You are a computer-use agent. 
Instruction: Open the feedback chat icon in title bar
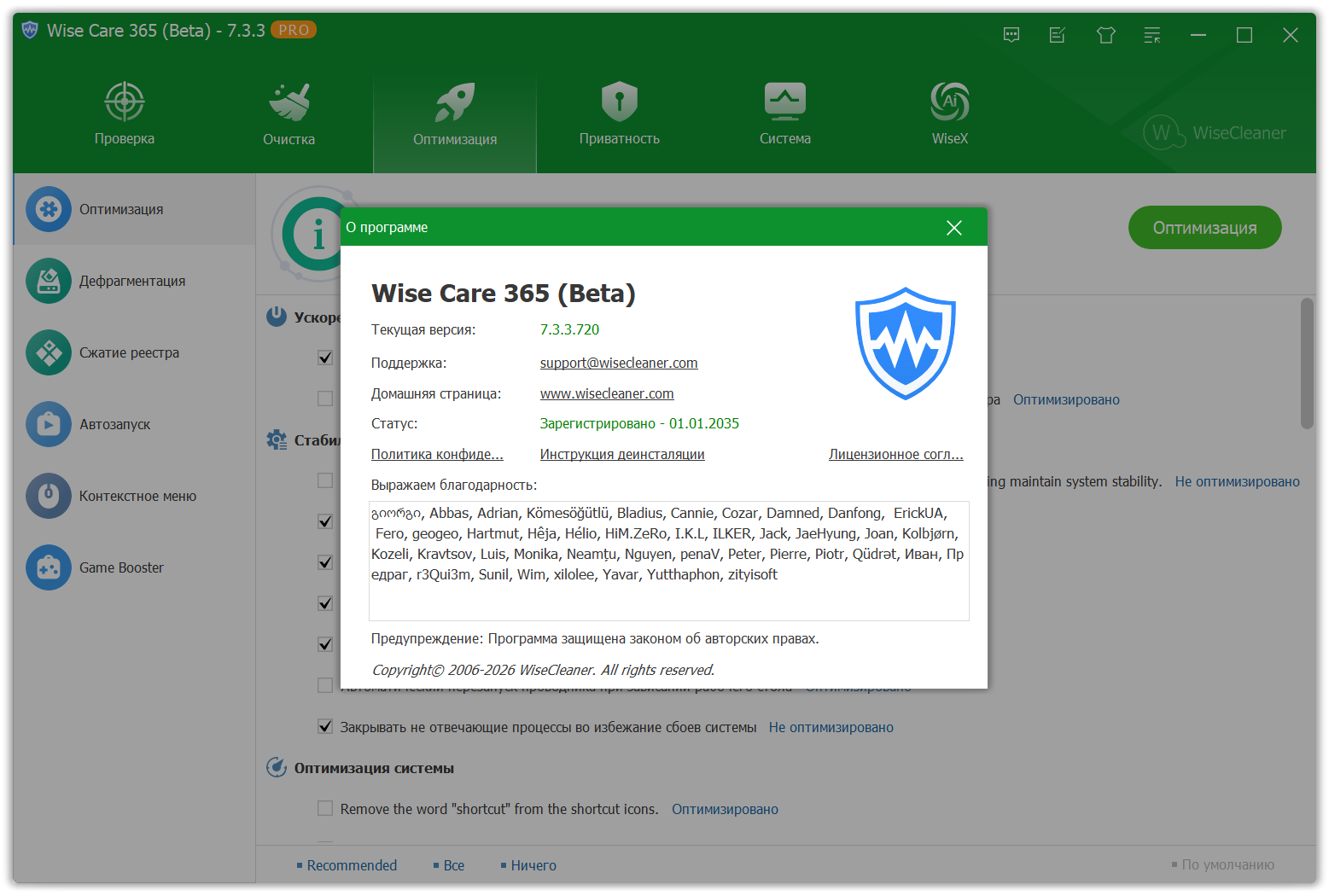[1011, 35]
